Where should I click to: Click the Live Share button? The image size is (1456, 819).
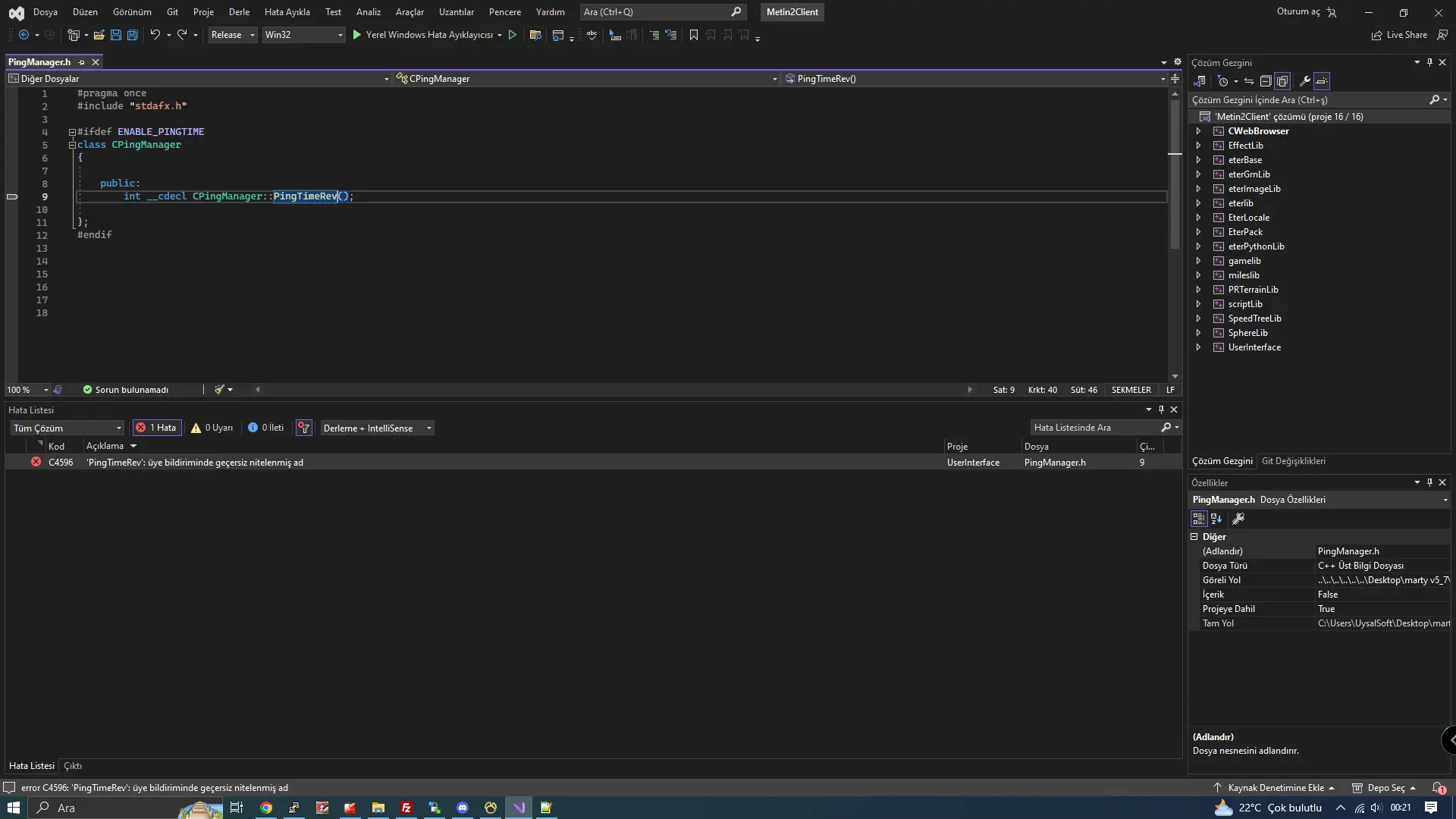(1399, 35)
